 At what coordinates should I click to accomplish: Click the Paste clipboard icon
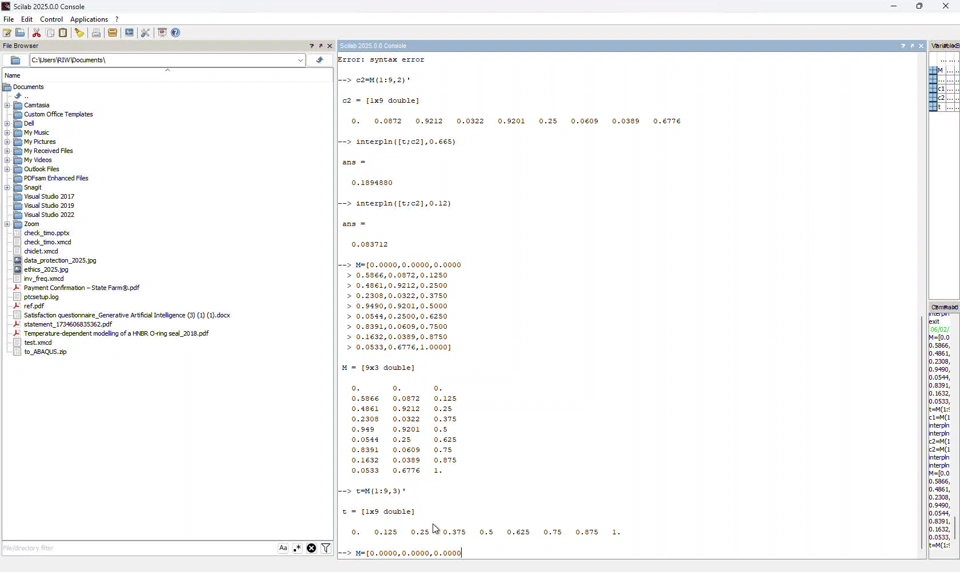tap(63, 33)
